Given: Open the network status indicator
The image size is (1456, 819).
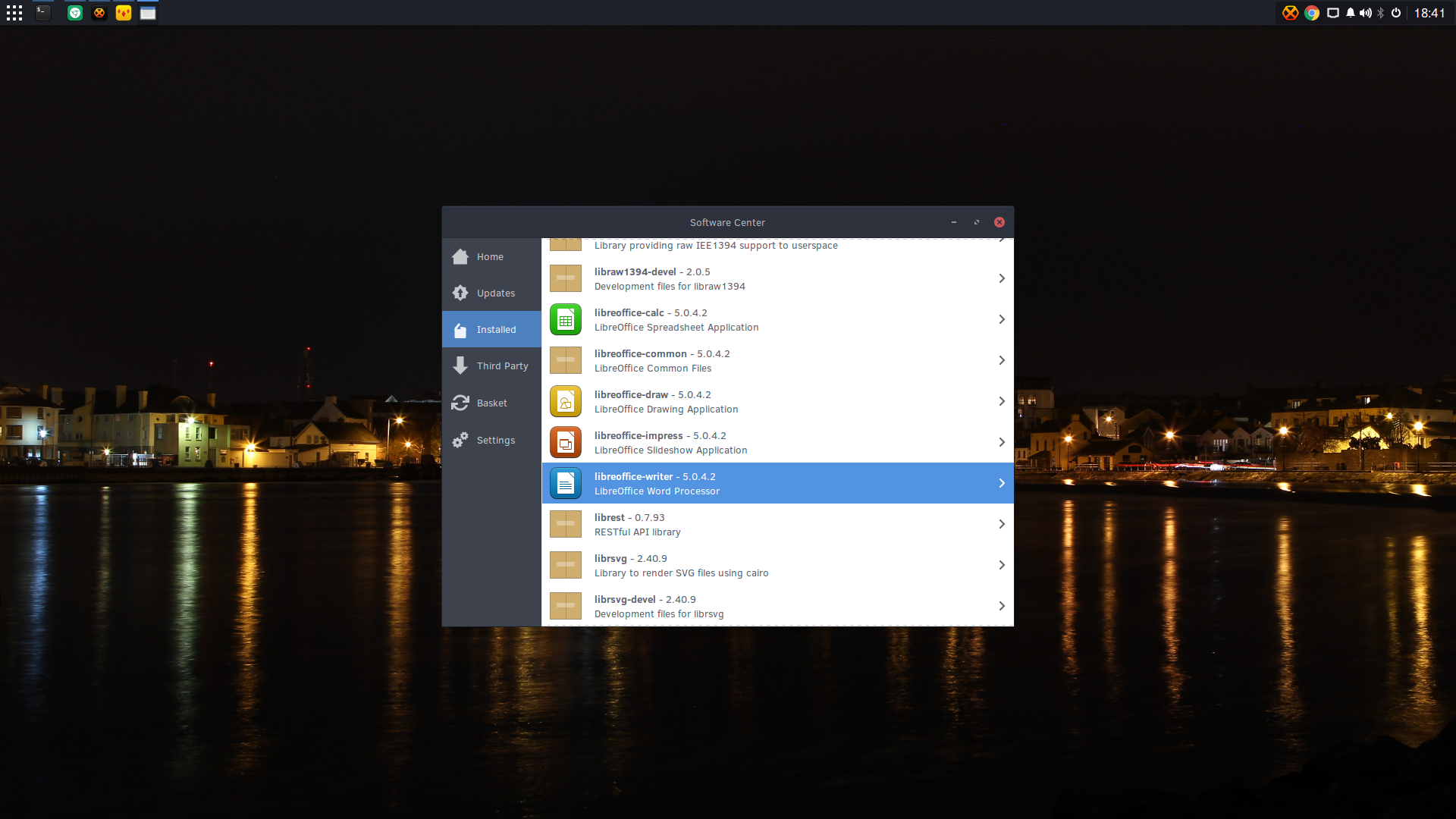Looking at the screenshot, I should coord(1333,13).
